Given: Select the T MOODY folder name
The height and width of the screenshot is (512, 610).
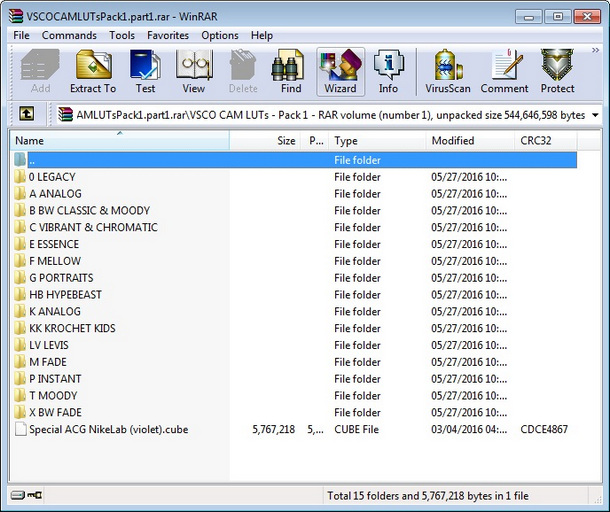Looking at the screenshot, I should 53,396.
